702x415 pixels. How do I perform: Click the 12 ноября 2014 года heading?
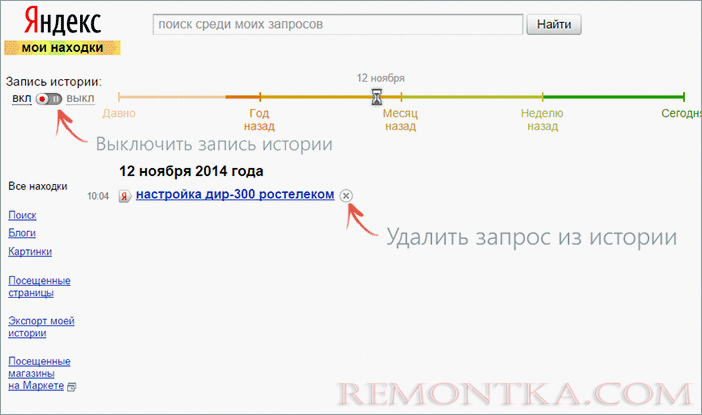click(x=191, y=171)
